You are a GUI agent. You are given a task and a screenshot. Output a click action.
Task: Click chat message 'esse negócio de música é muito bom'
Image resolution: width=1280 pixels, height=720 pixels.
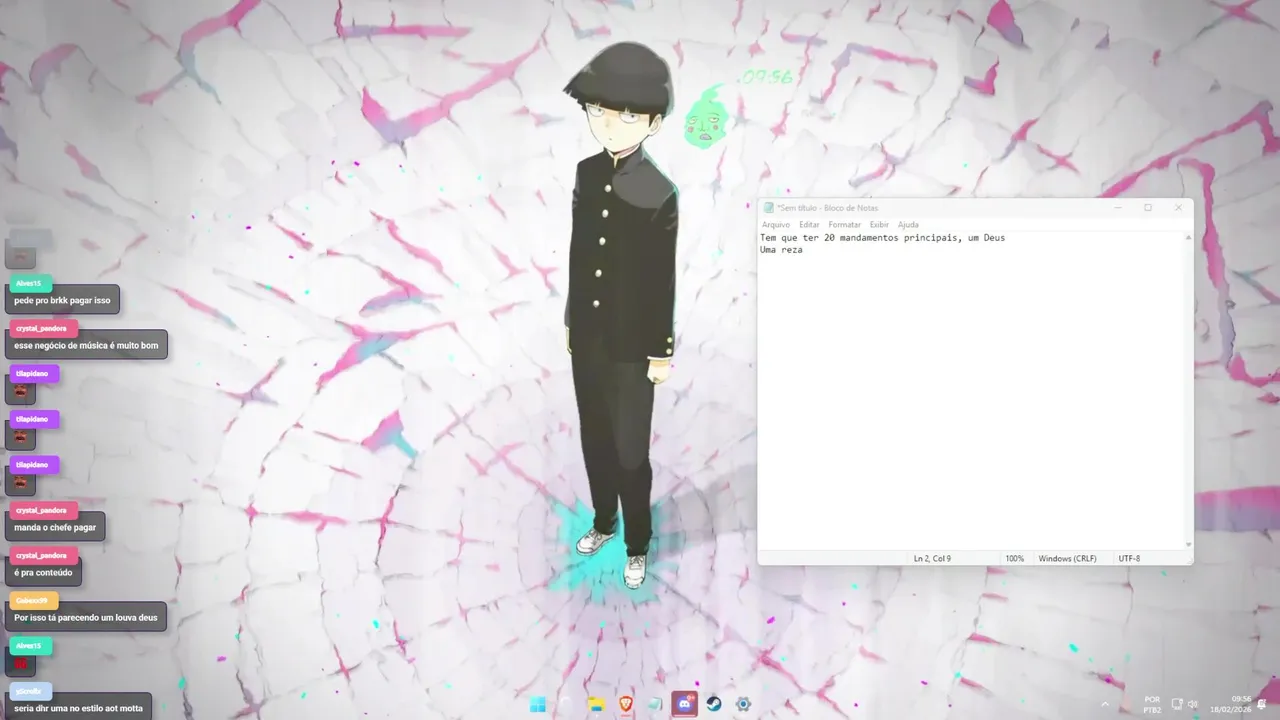86,345
